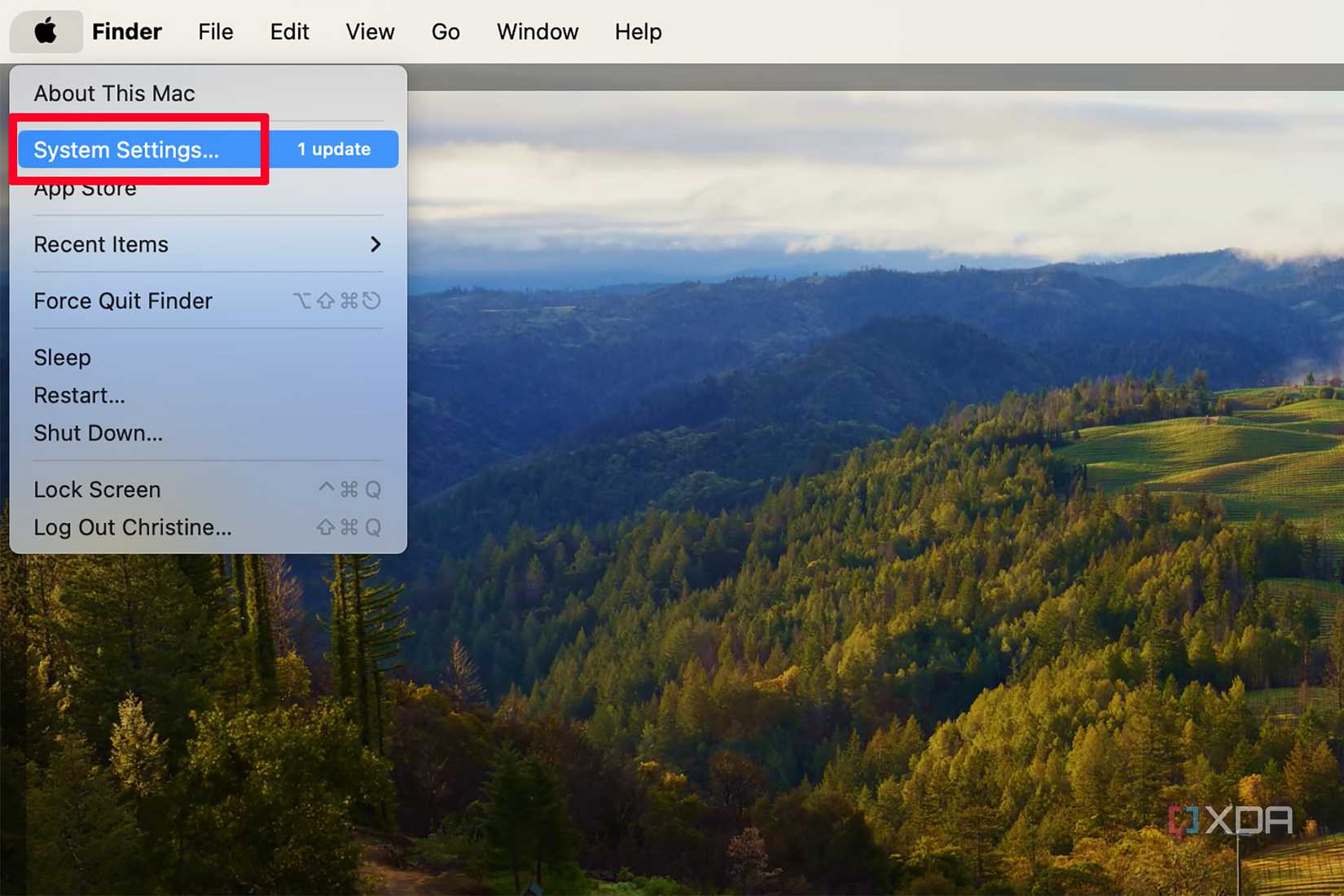Image resolution: width=1344 pixels, height=896 pixels.
Task: Open the Finder menu
Action: pyautogui.click(x=126, y=32)
